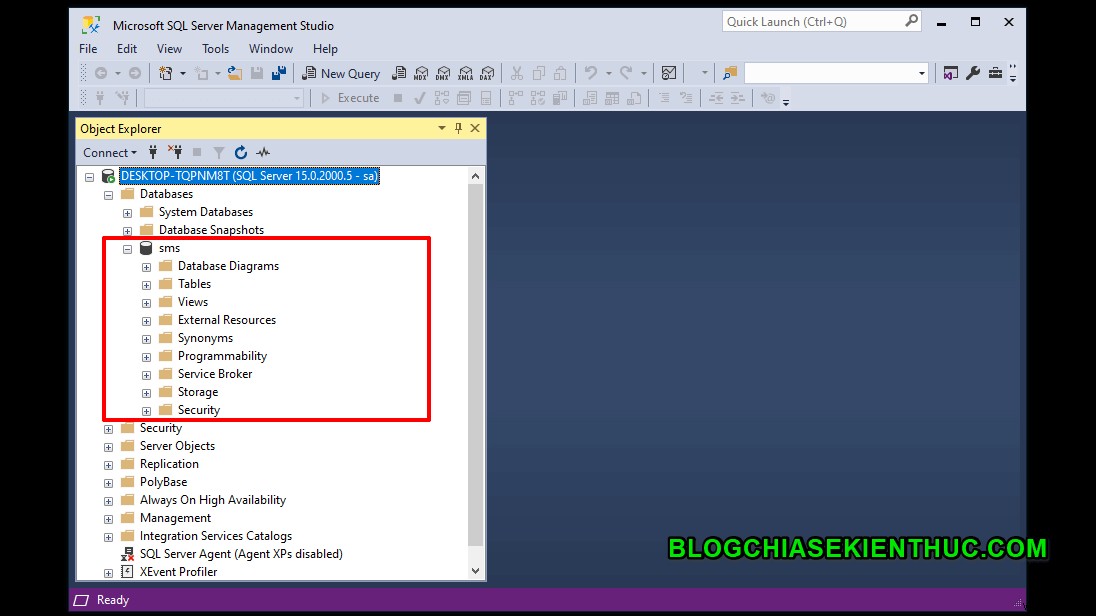Expand the Database Diagrams folder
1096x616 pixels.
click(x=146, y=267)
